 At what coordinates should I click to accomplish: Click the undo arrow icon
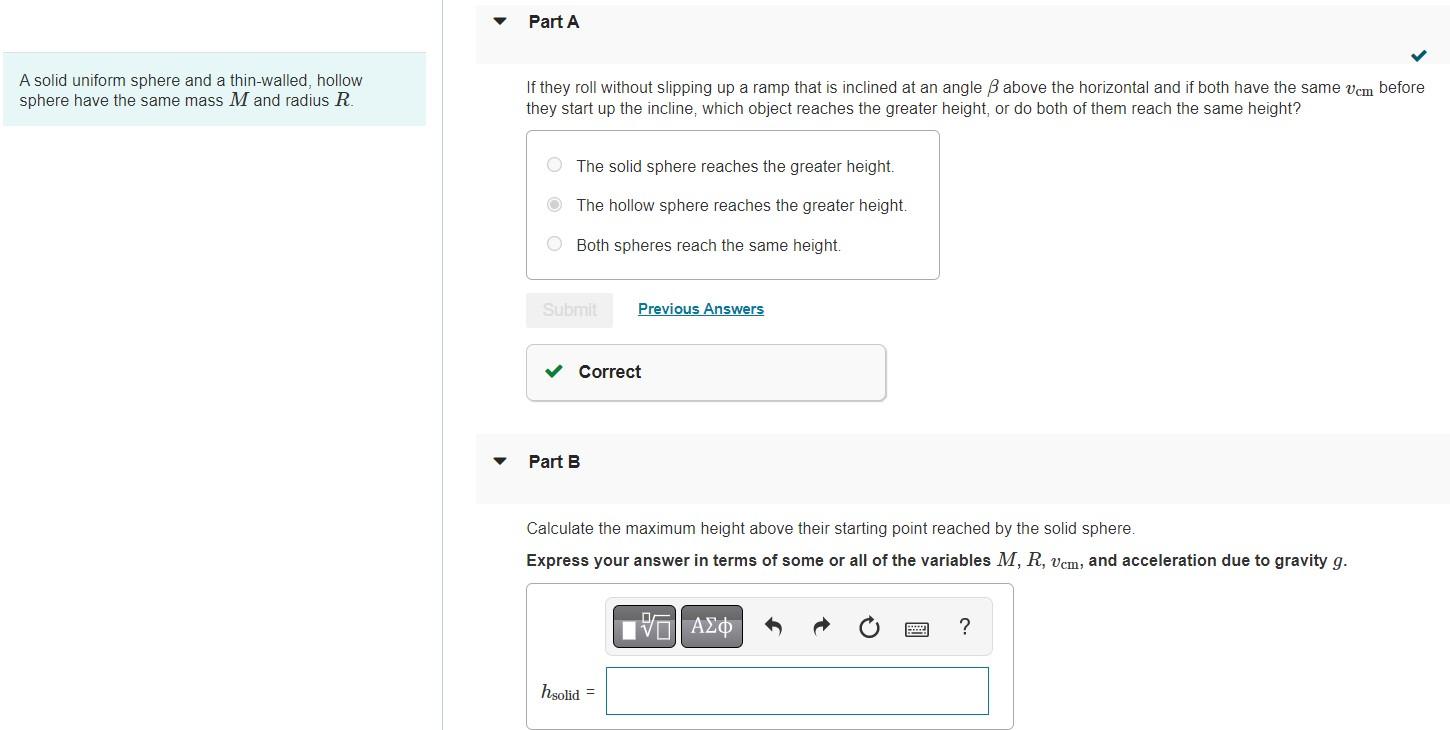pos(772,627)
